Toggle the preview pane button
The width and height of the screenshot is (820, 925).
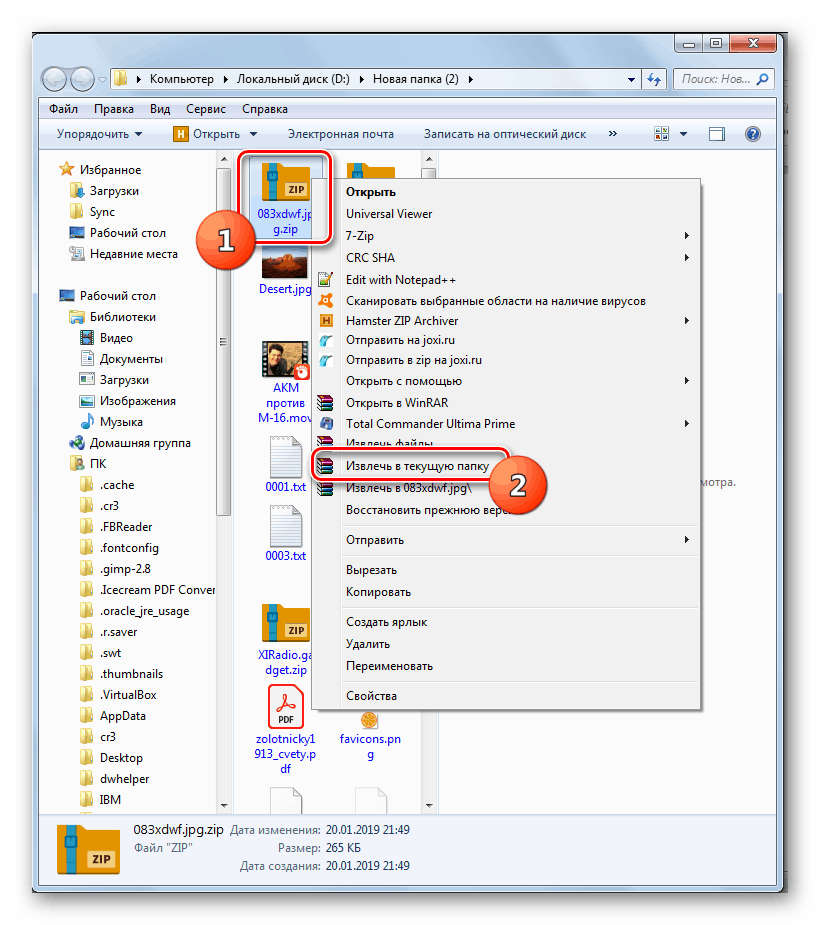[x=717, y=134]
